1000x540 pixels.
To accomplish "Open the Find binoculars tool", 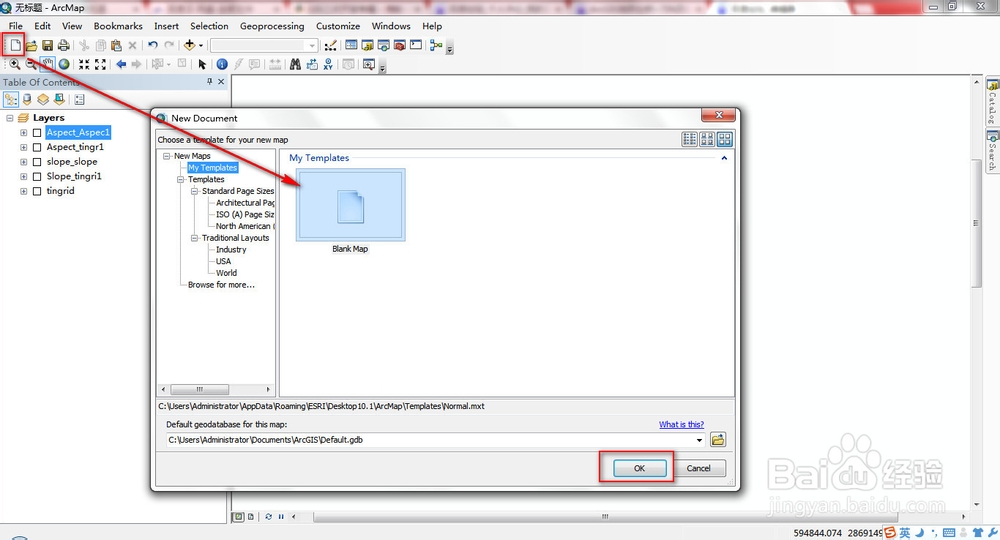I will [295, 64].
